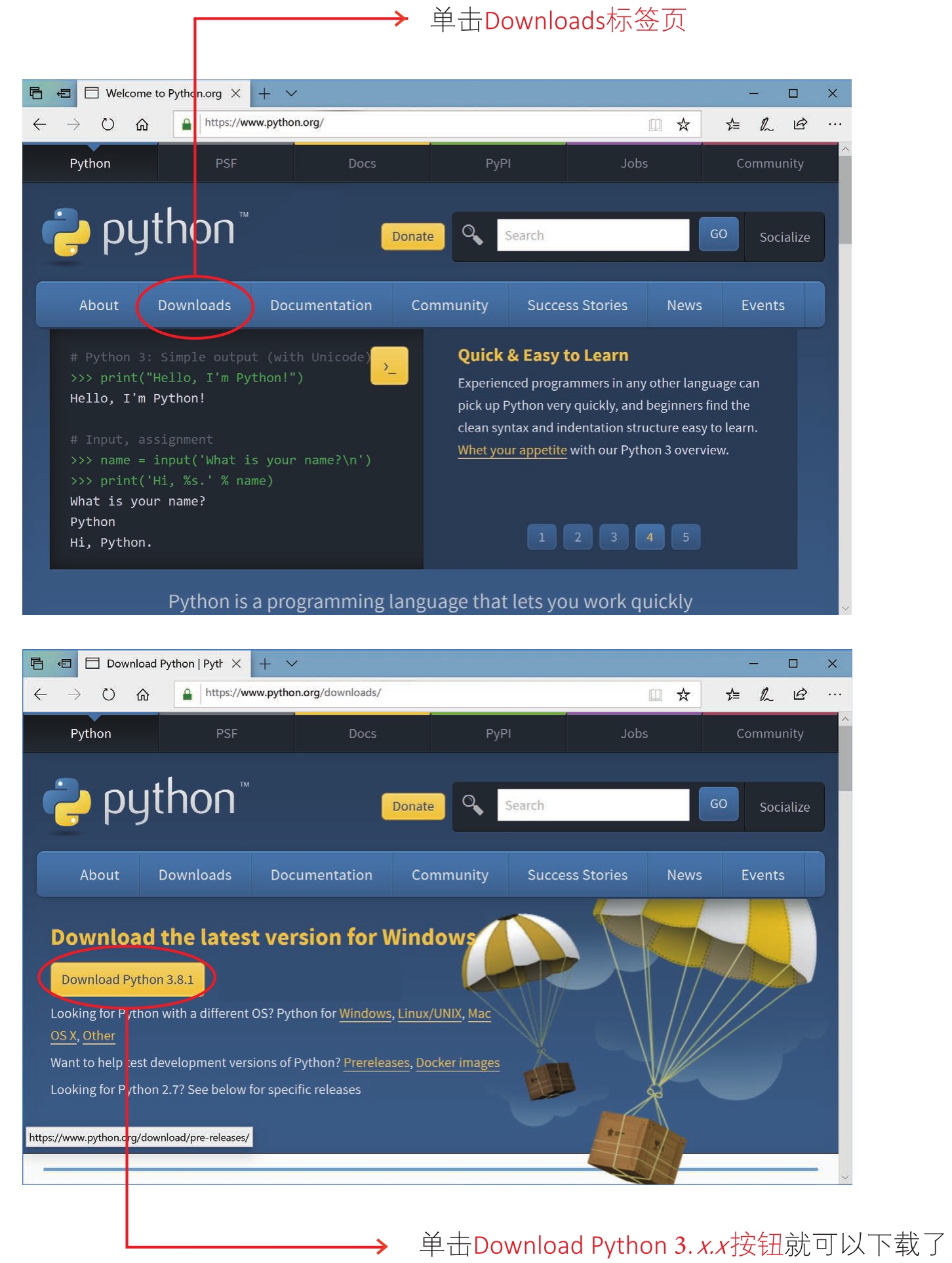Click share icon in top browser toolbar
This screenshot has height=1263, width=952.
[800, 124]
